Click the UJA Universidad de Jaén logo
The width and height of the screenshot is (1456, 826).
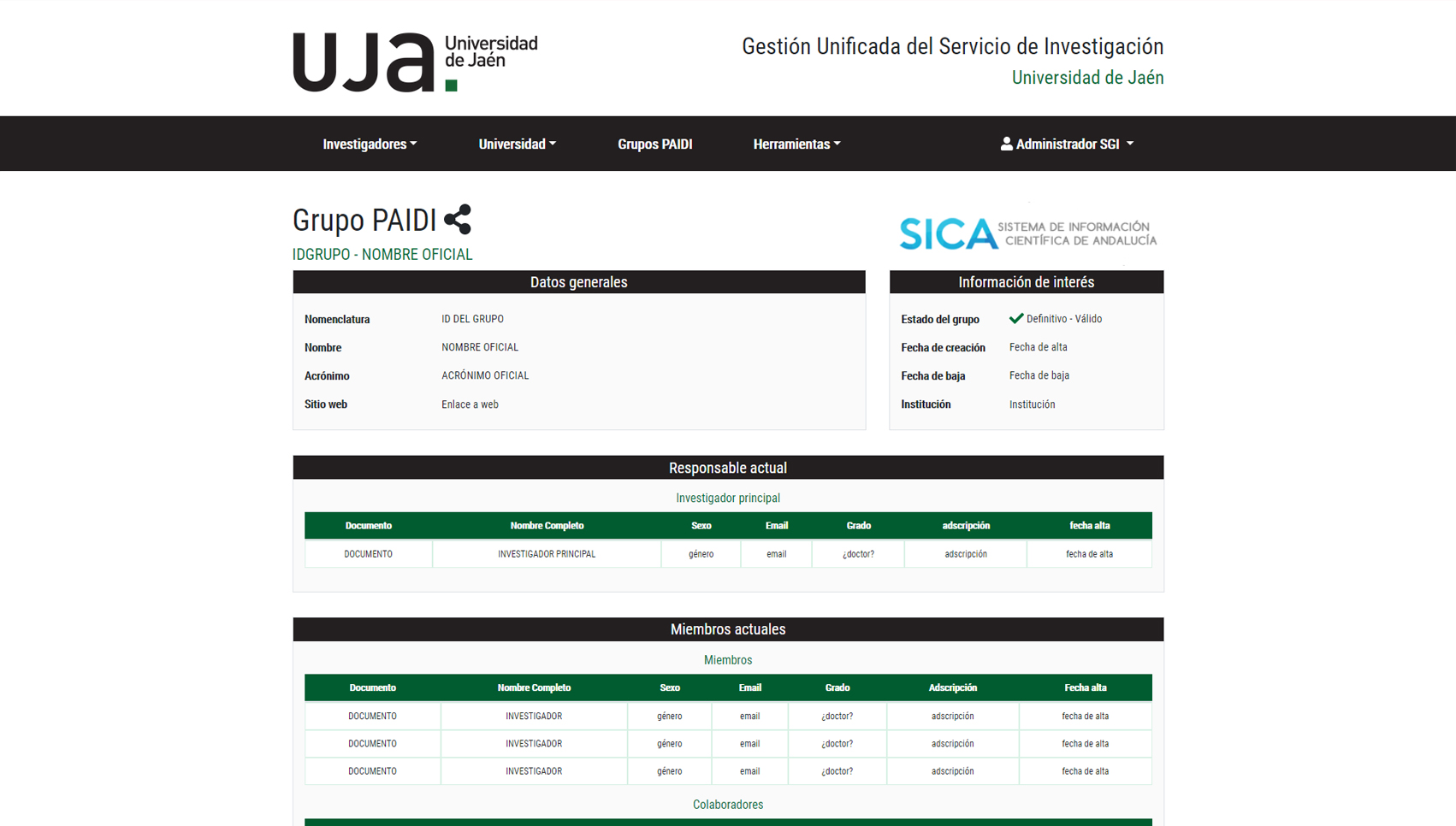[414, 60]
